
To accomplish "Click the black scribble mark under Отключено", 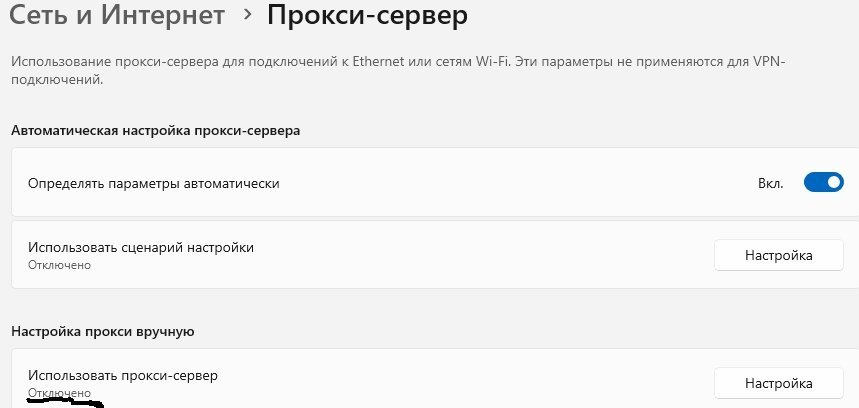I will 65,404.
